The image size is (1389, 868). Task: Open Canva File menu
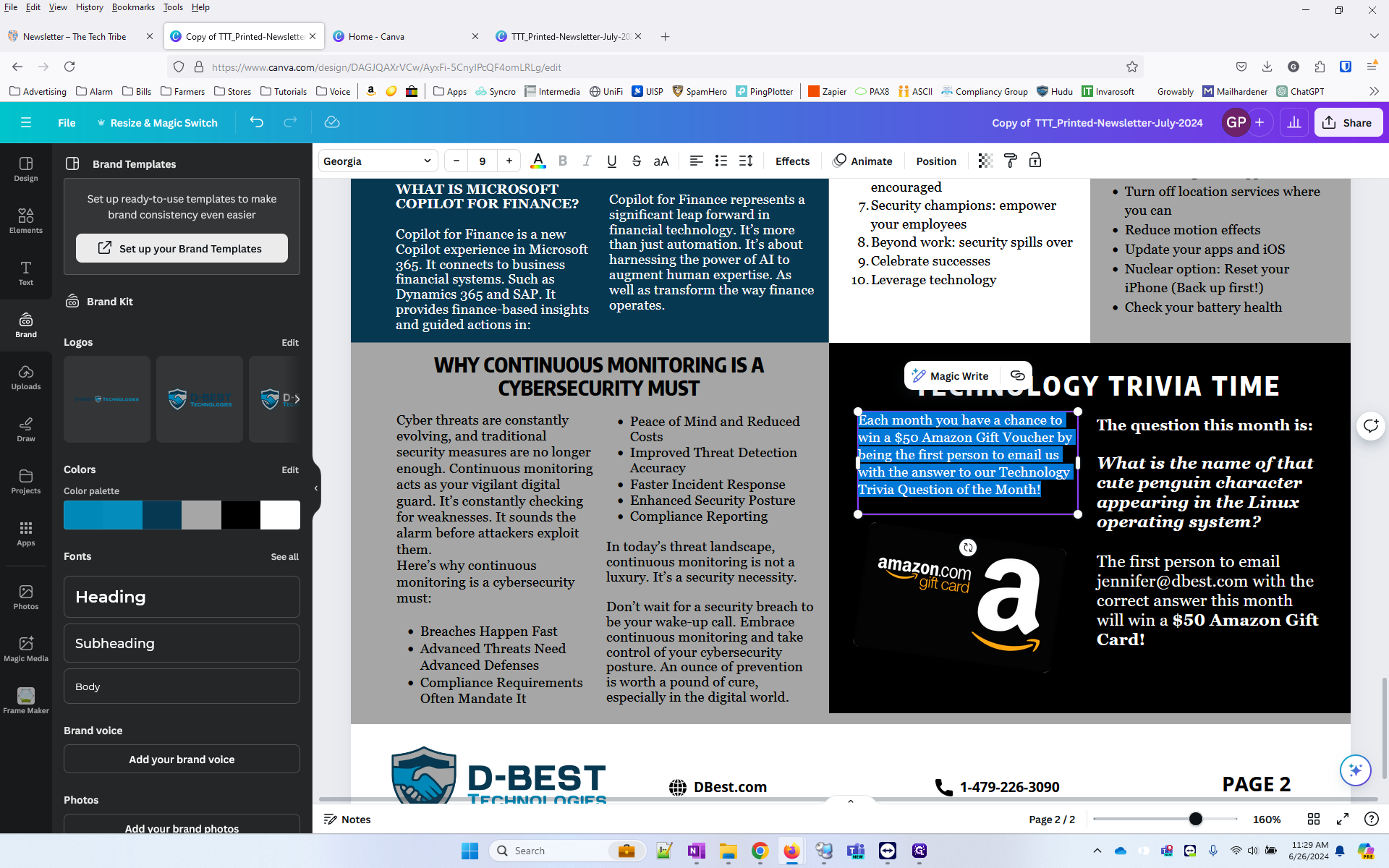[67, 122]
